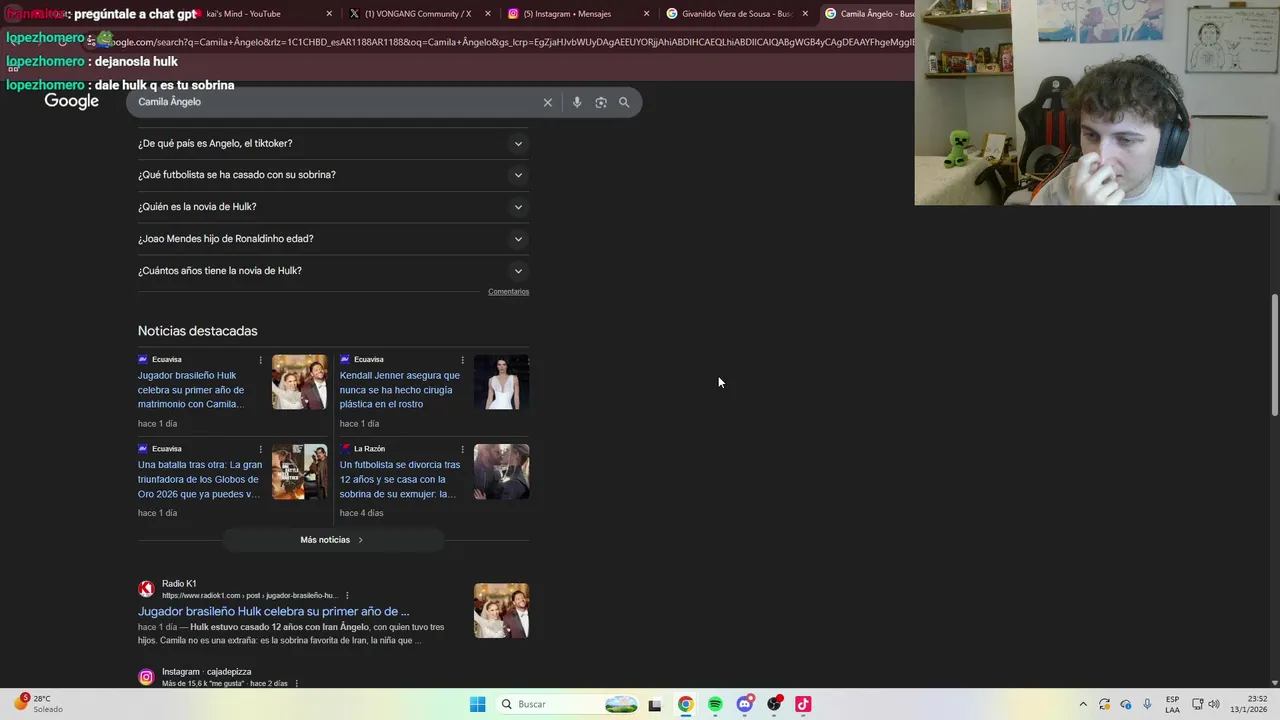The image size is (1280, 720).
Task: Click the magnifying glass search button
Action: [624, 102]
